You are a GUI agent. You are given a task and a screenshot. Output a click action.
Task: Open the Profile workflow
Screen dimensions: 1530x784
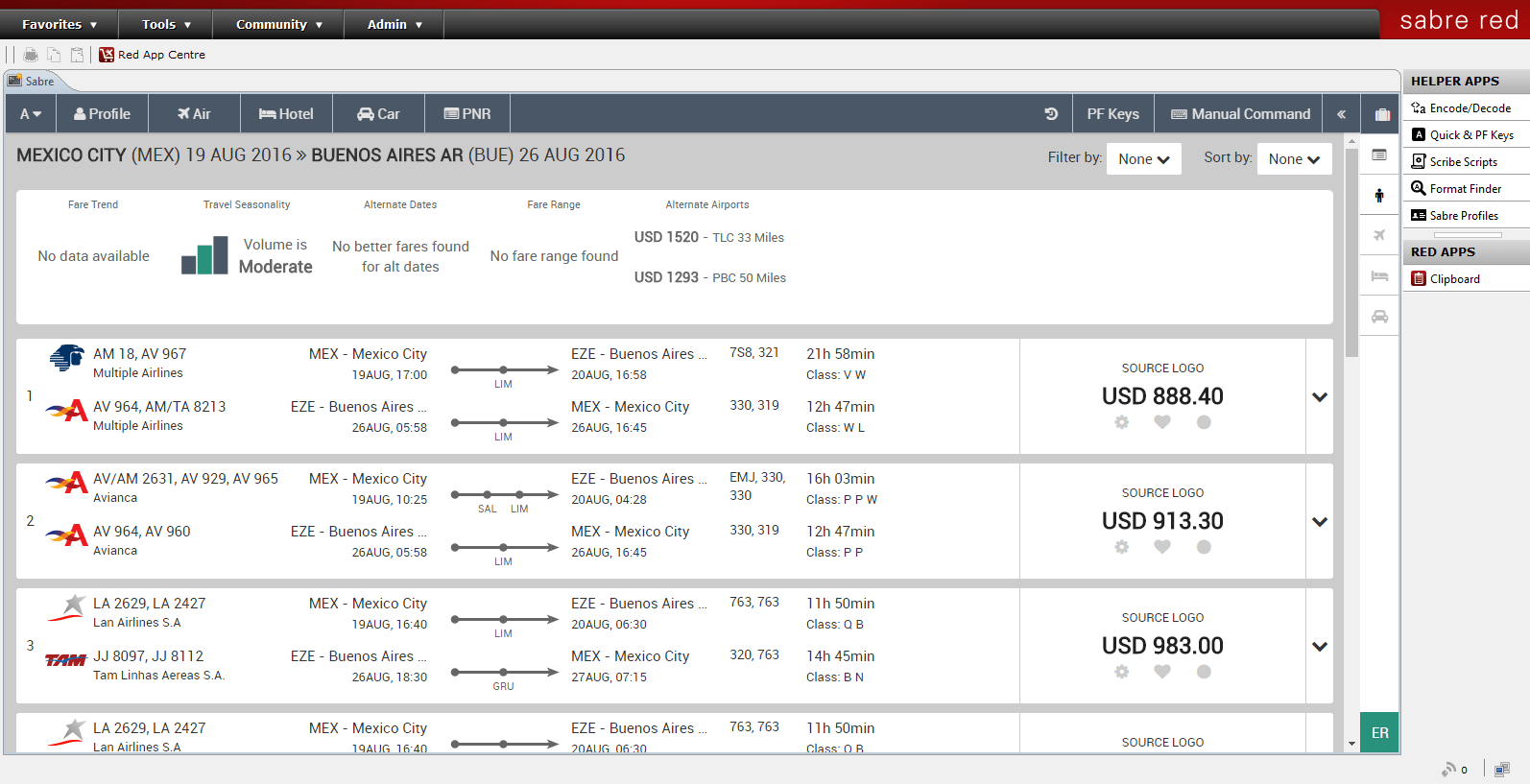[102, 113]
